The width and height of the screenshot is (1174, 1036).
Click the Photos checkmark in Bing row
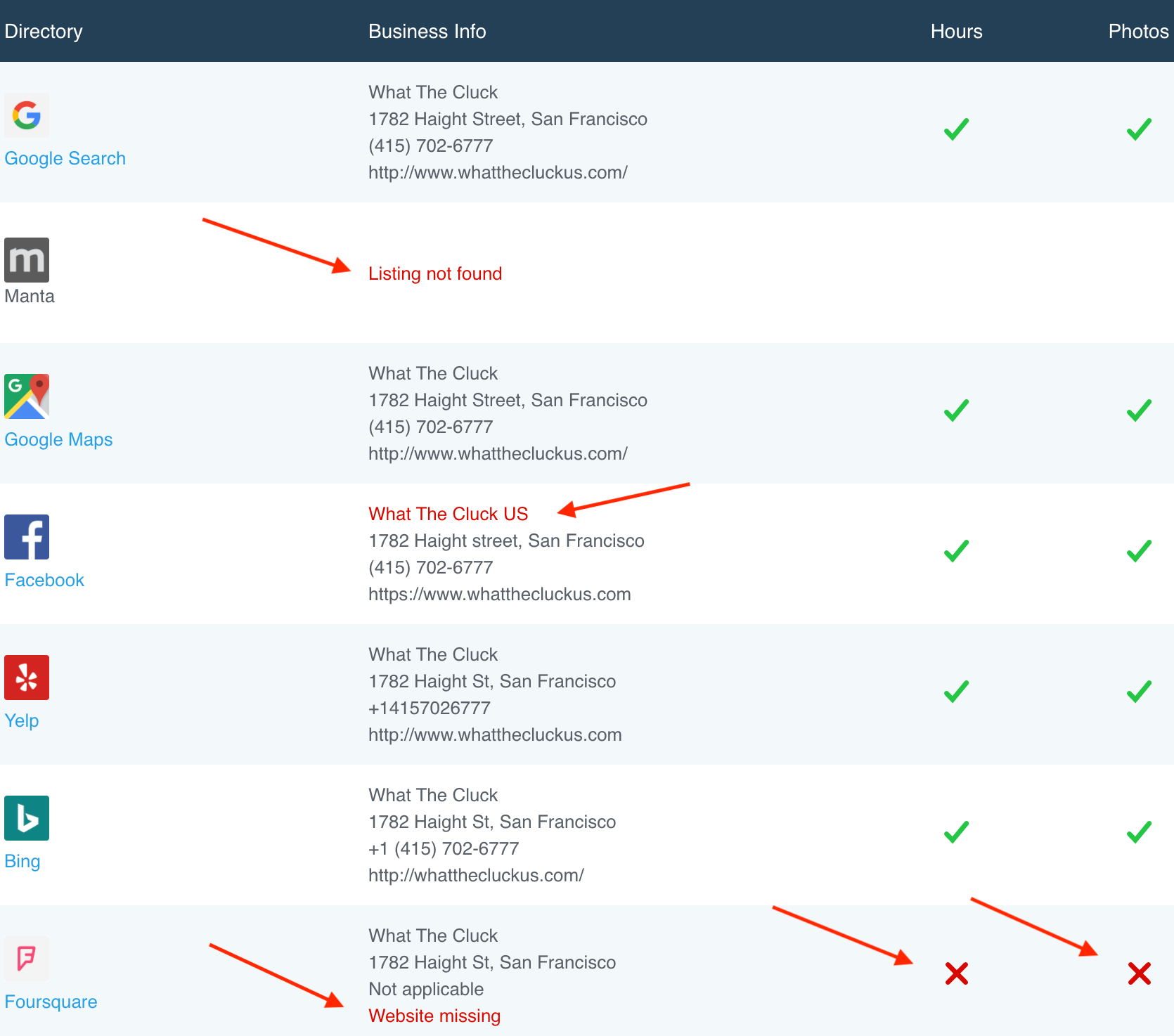pyautogui.click(x=1139, y=832)
